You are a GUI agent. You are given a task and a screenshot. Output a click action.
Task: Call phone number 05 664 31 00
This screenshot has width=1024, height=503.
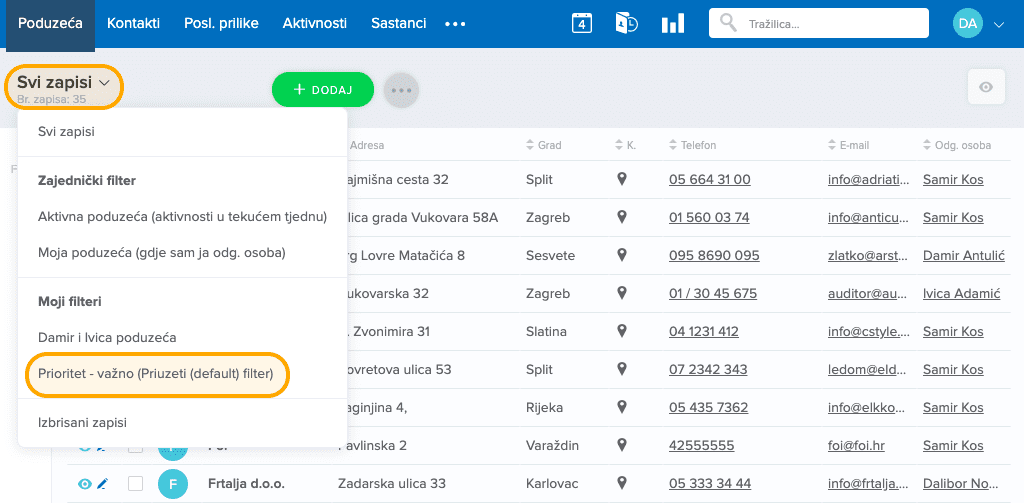[709, 179]
